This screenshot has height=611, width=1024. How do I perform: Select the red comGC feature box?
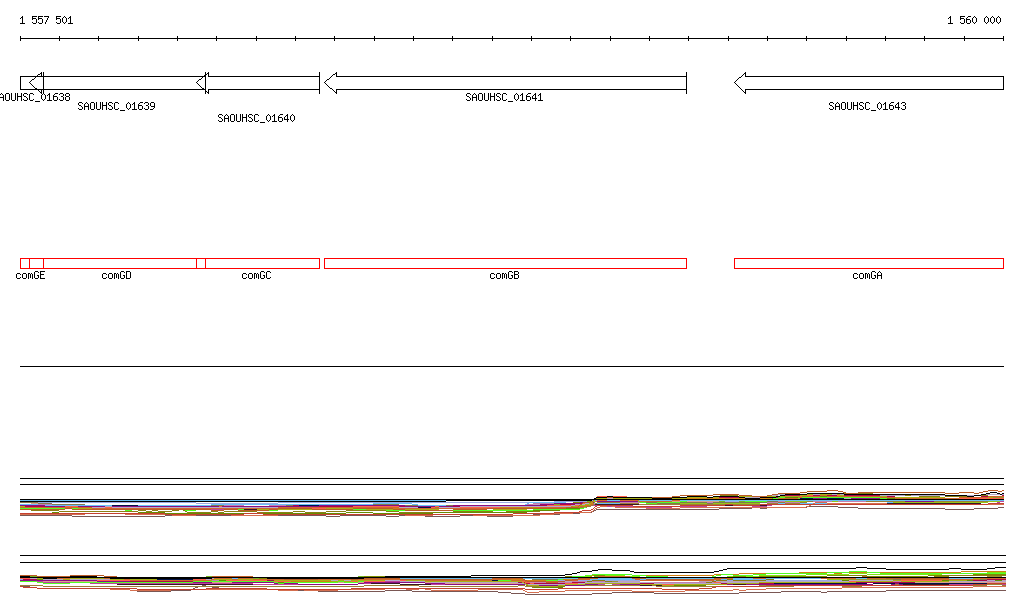tap(258, 264)
